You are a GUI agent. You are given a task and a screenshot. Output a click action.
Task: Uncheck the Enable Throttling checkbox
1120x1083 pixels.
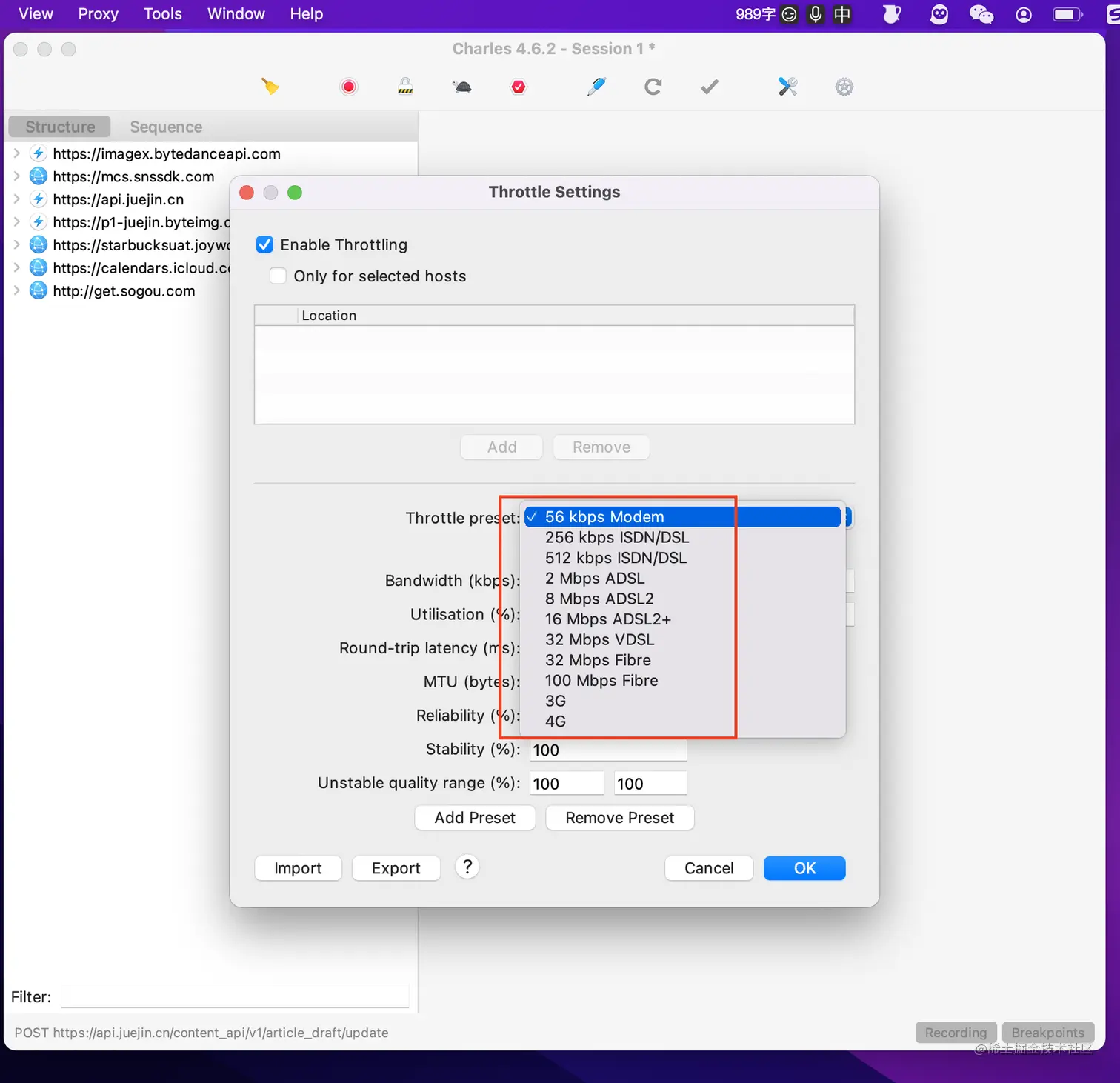264,244
